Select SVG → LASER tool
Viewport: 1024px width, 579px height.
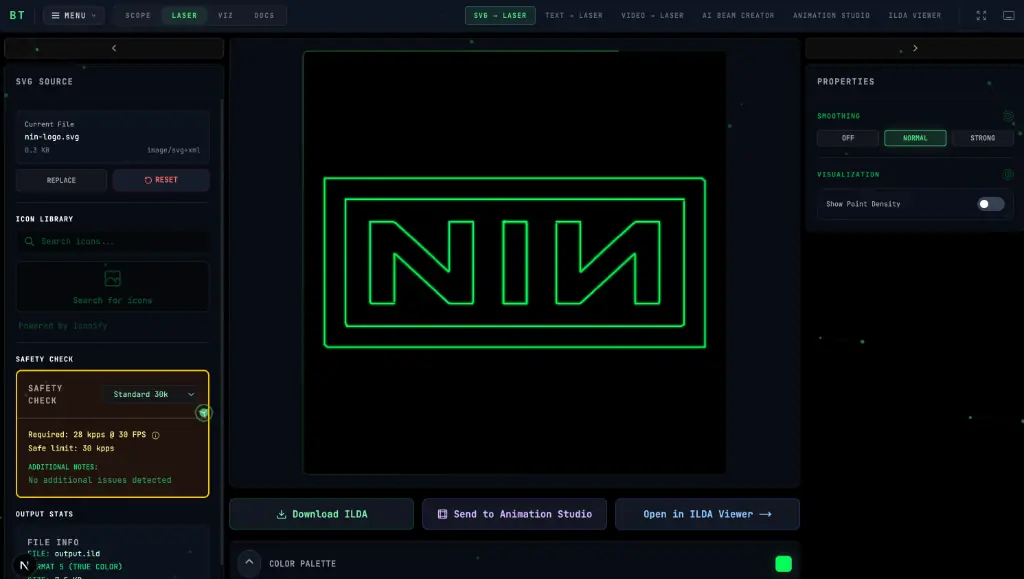pyautogui.click(x=500, y=15)
